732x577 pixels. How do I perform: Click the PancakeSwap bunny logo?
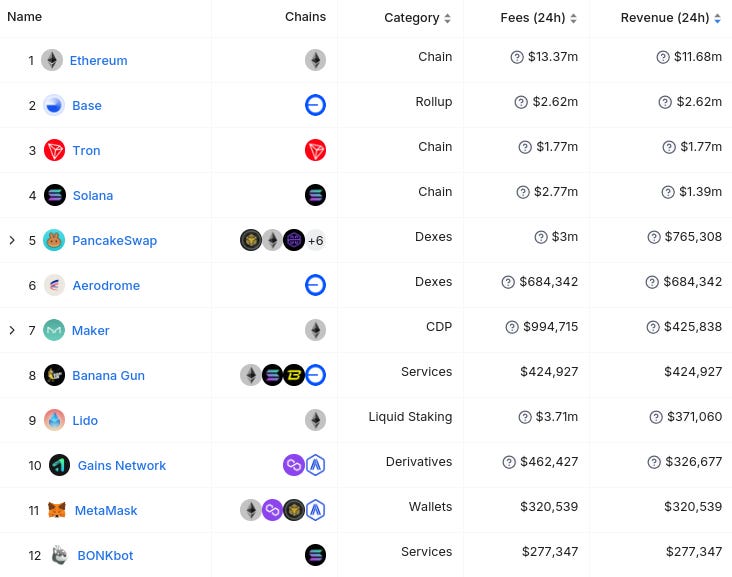[x=54, y=240]
